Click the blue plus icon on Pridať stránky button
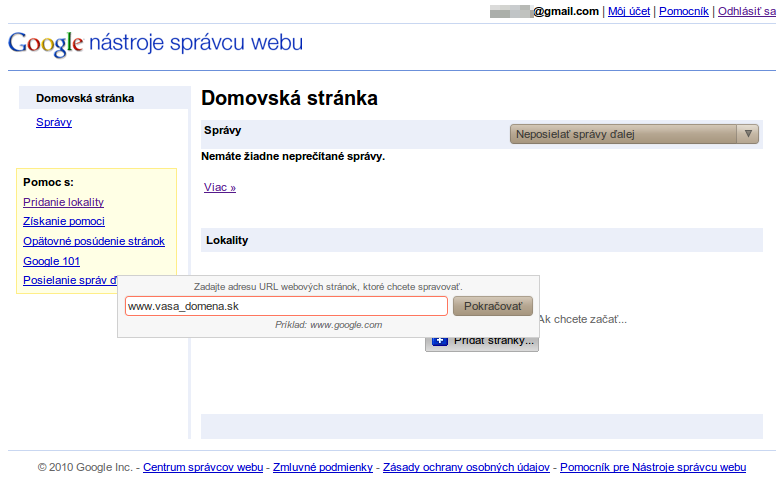 point(440,342)
